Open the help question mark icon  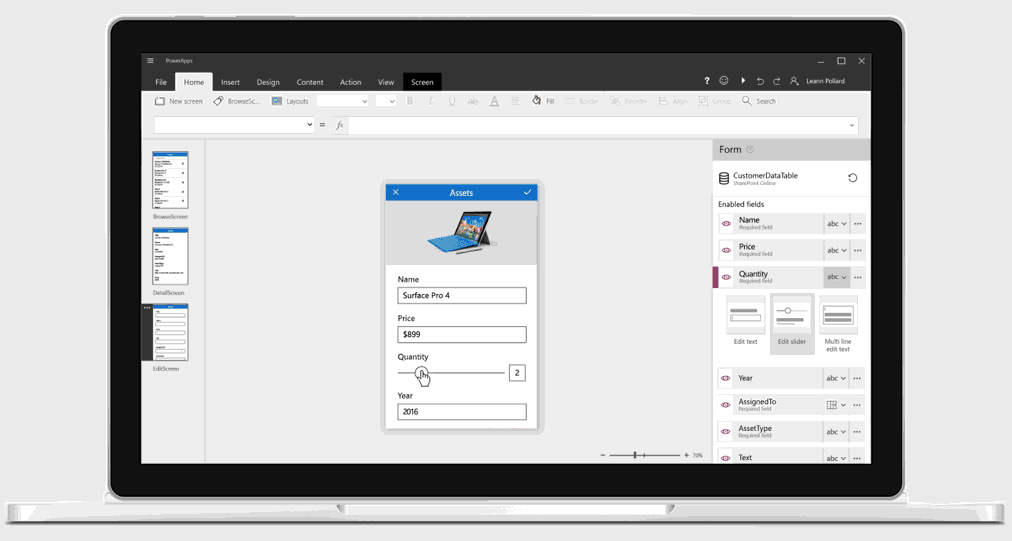coord(707,81)
